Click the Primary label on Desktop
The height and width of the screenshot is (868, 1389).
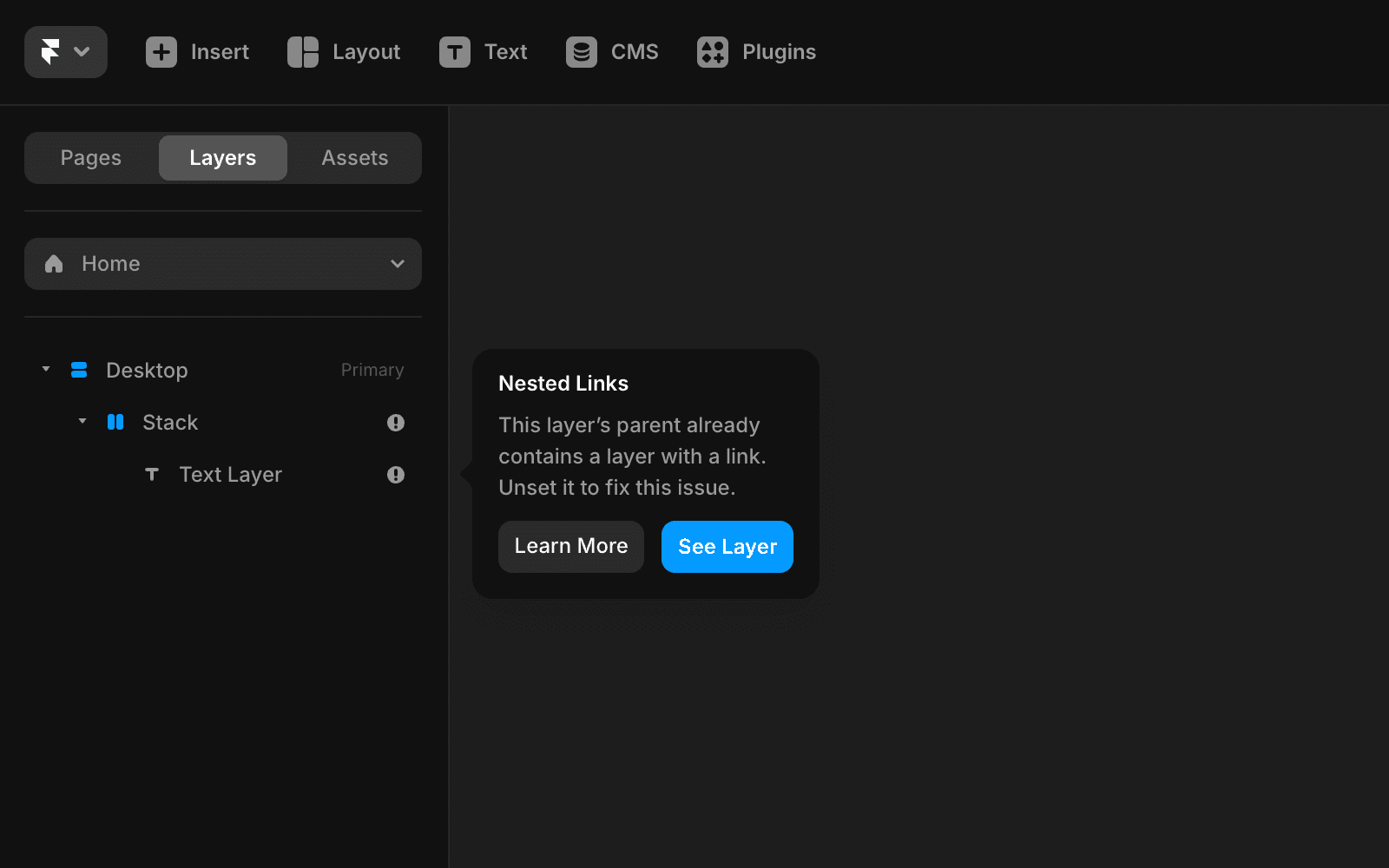(x=372, y=371)
